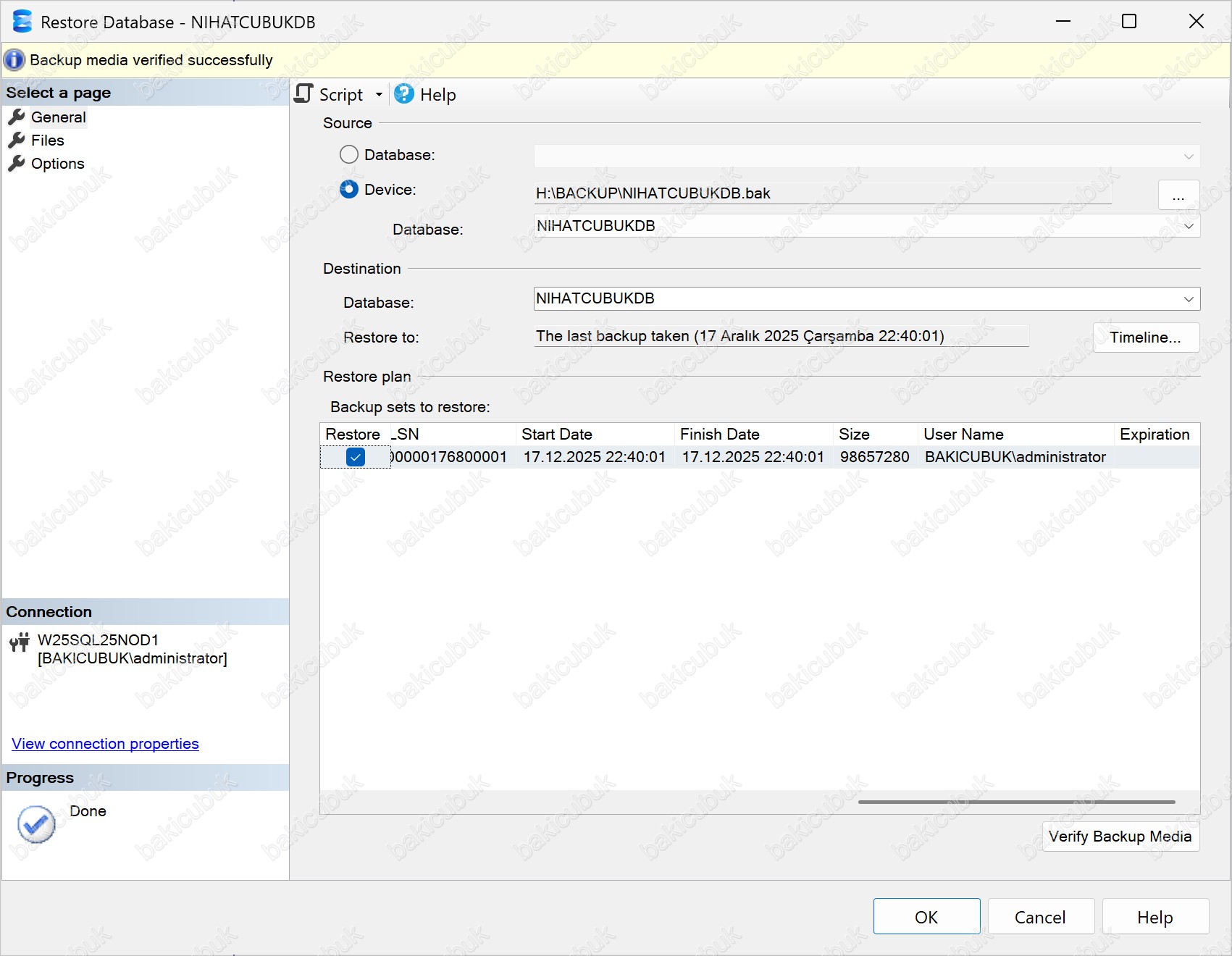Click the wrench icon beside Files page
This screenshot has height=956, width=1232.
click(x=16, y=141)
